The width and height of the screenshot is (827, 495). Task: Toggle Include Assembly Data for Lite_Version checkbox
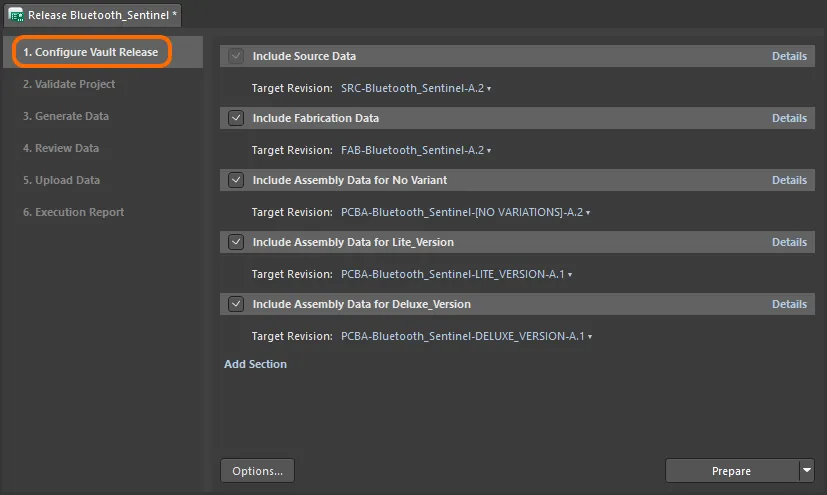(236, 242)
